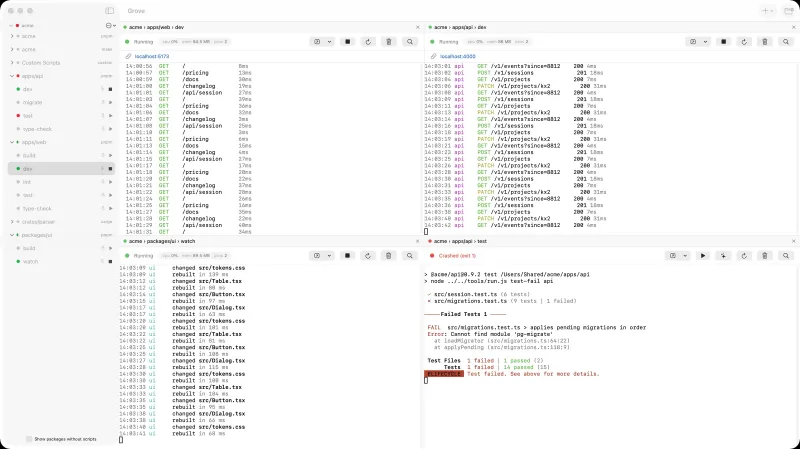This screenshot has height=449, width=800.
Task: Run the test script under apps/api in sidebar
Action: (x=110, y=116)
